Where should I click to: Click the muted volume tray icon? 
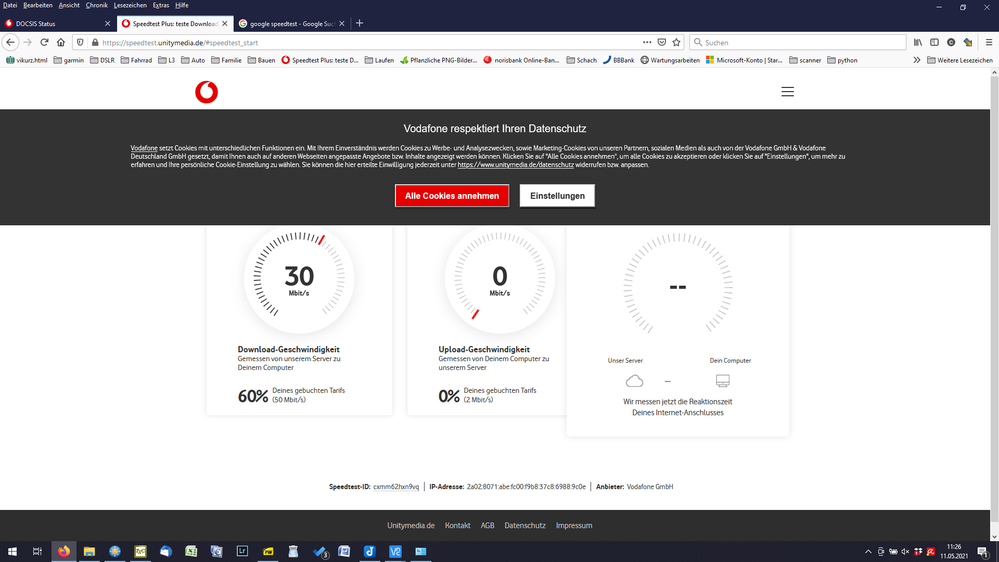tap(905, 552)
